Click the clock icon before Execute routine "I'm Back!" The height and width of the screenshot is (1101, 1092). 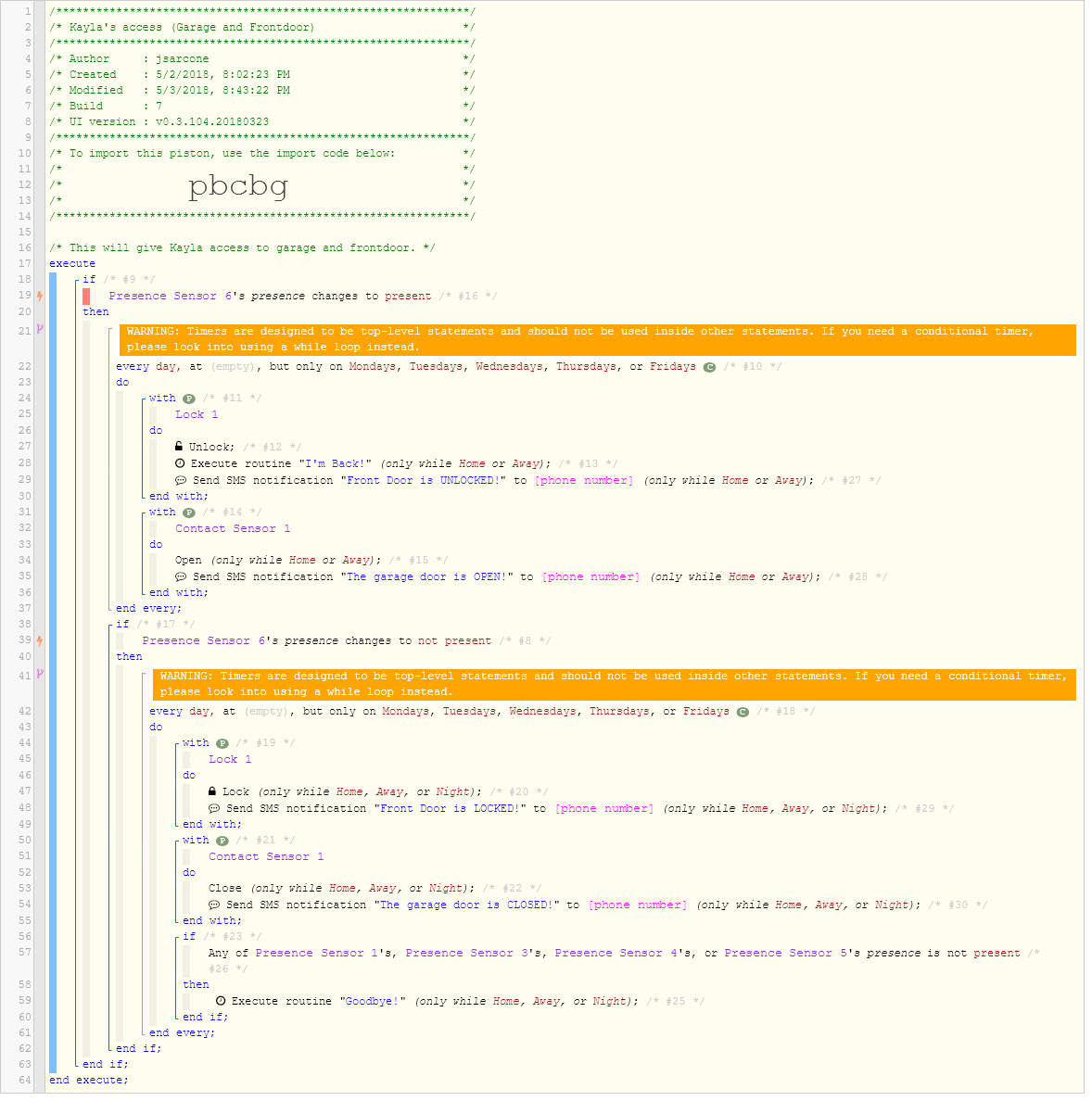pyautogui.click(x=180, y=463)
